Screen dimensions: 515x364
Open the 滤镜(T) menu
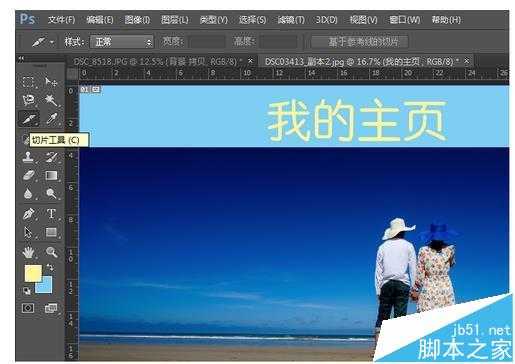point(291,20)
